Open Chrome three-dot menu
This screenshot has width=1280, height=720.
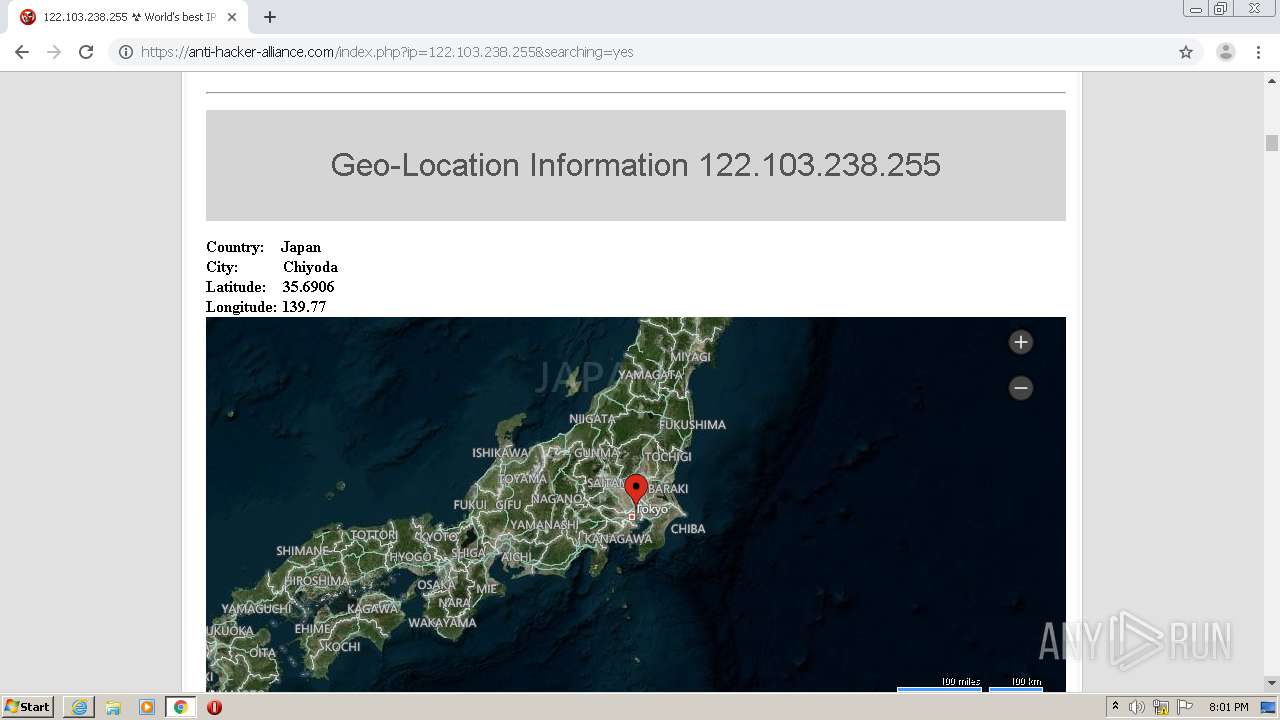[1259, 52]
